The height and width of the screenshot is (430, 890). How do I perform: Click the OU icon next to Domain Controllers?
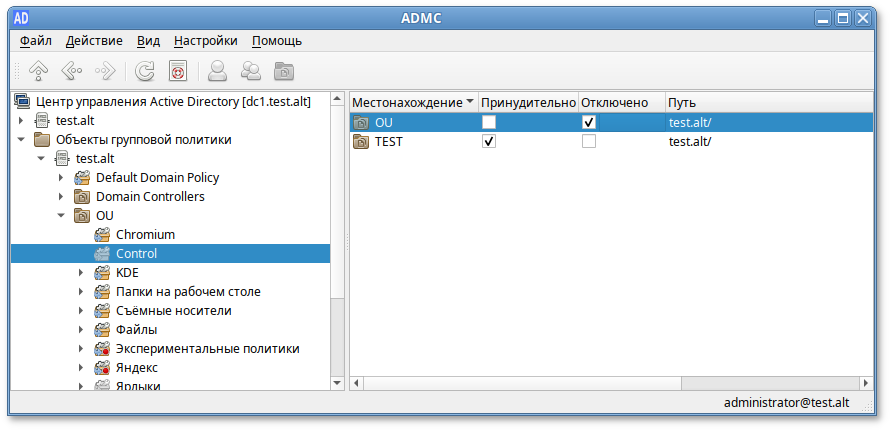point(82,197)
